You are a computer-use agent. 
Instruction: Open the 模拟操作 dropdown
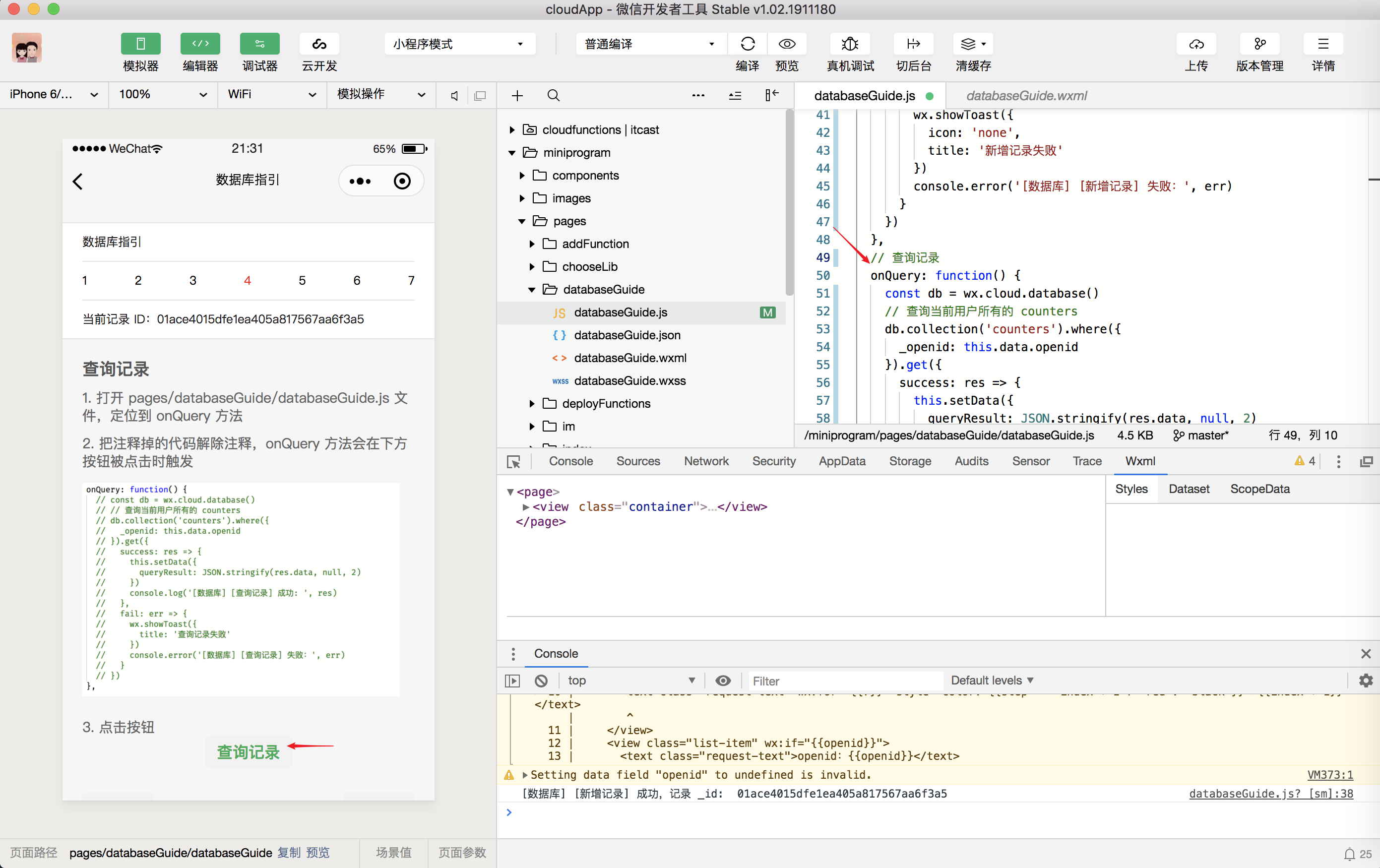pyautogui.click(x=381, y=95)
